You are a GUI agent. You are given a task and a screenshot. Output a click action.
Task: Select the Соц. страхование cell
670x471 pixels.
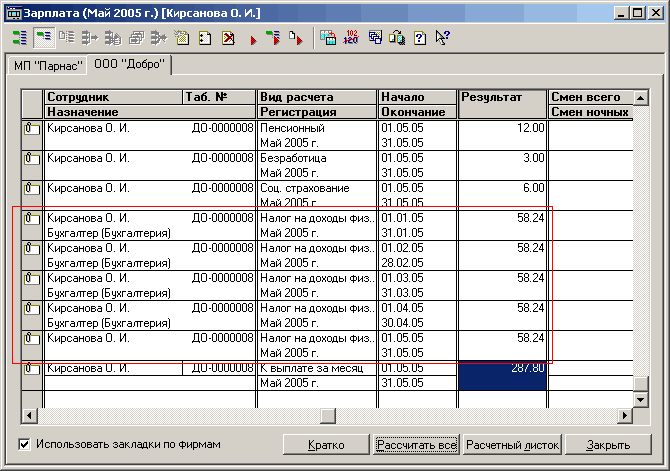317,188
